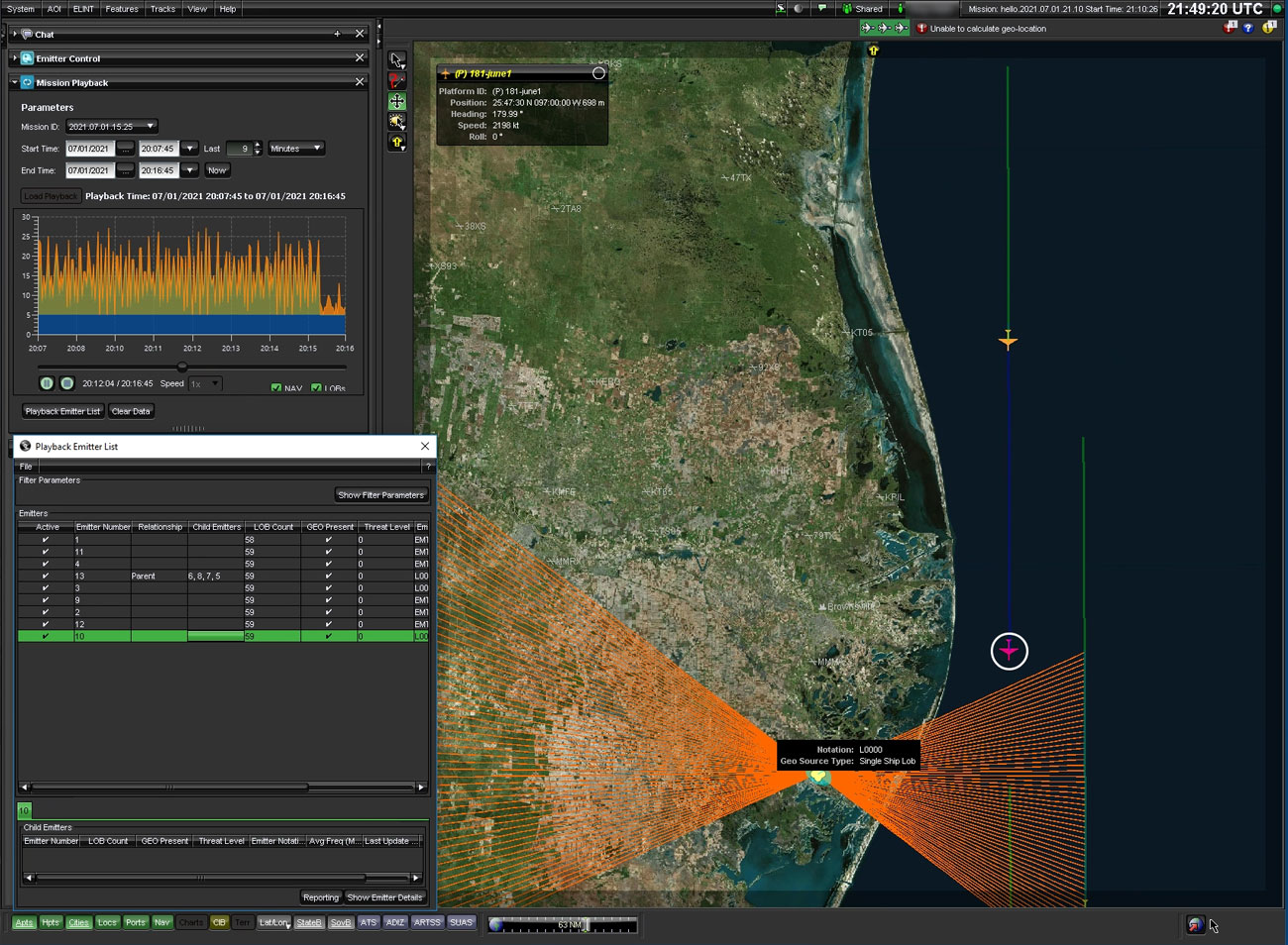Viewport: 1288px width, 945px height.
Task: Open the Tracks menu
Action: tap(162, 9)
